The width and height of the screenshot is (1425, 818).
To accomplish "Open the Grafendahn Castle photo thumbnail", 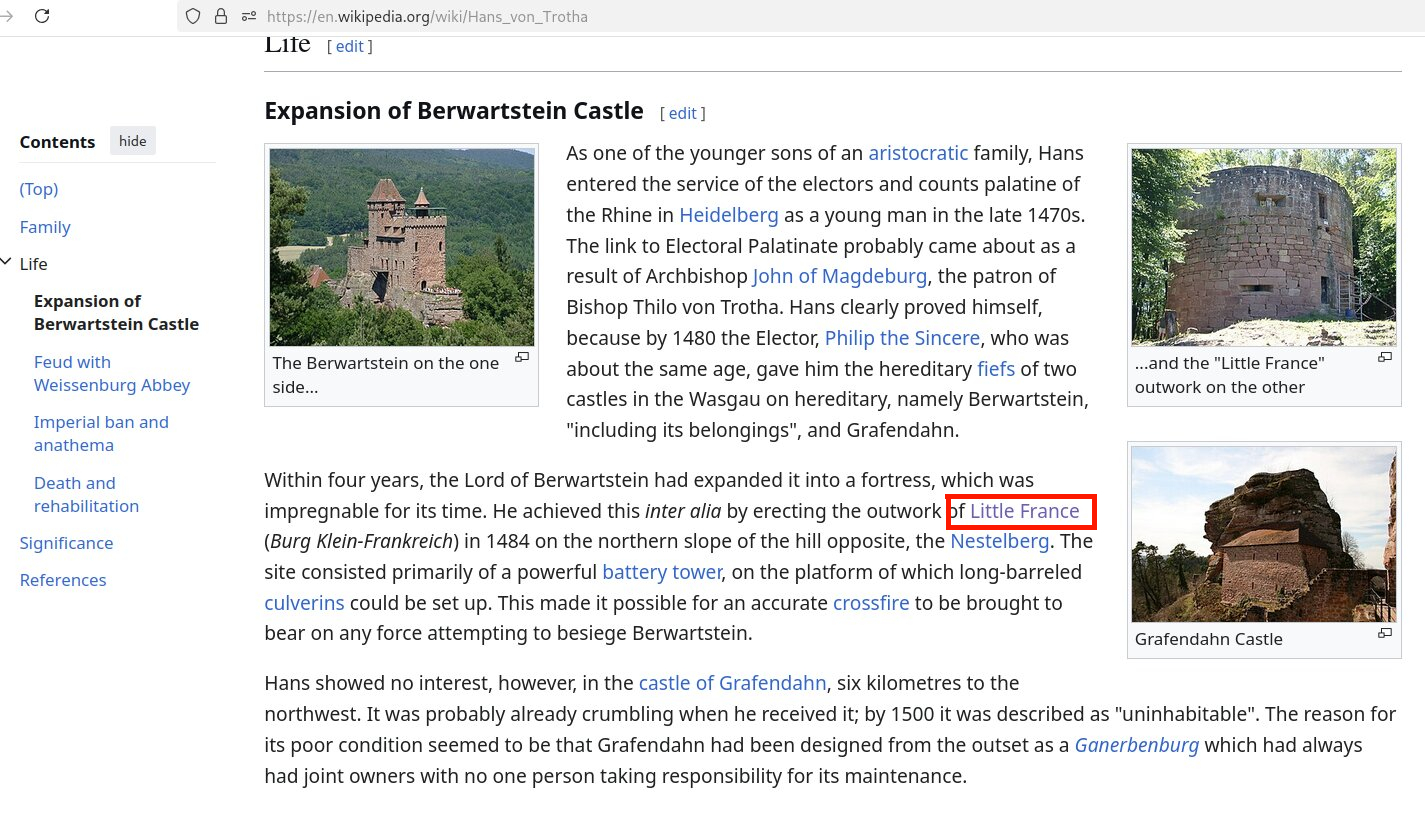I will coord(1263,534).
